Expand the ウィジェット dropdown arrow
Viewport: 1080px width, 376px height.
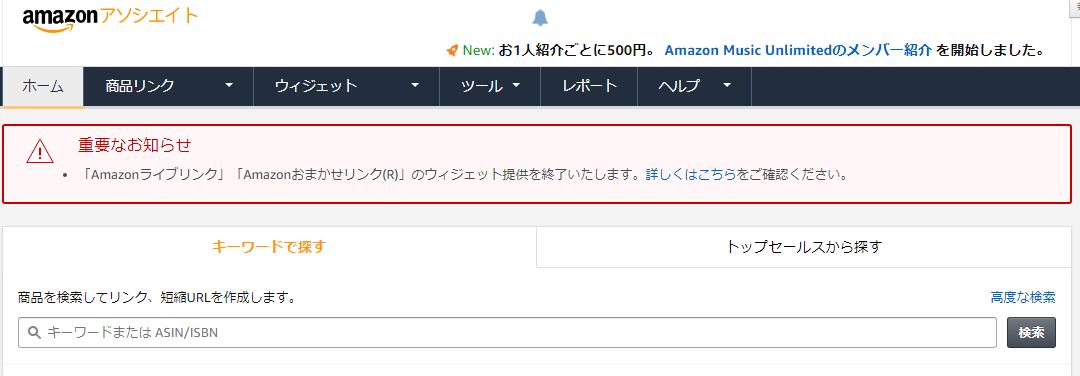pyautogui.click(x=415, y=86)
